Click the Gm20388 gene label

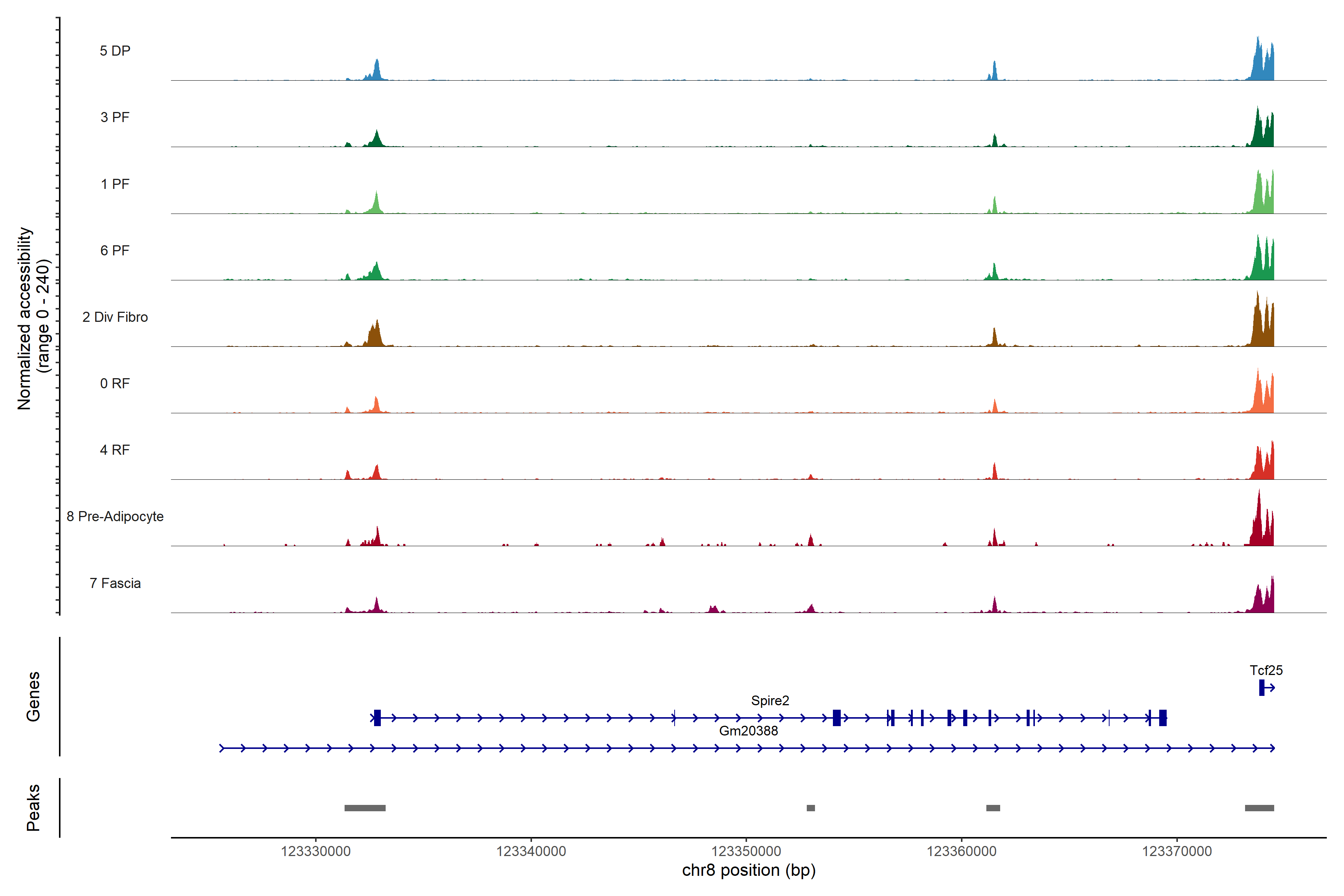click(x=748, y=731)
